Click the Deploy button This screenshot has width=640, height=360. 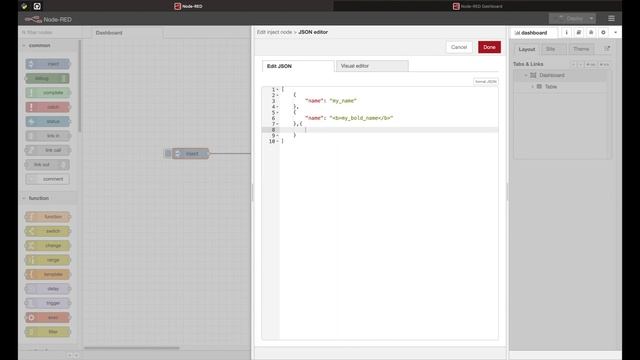coord(568,19)
